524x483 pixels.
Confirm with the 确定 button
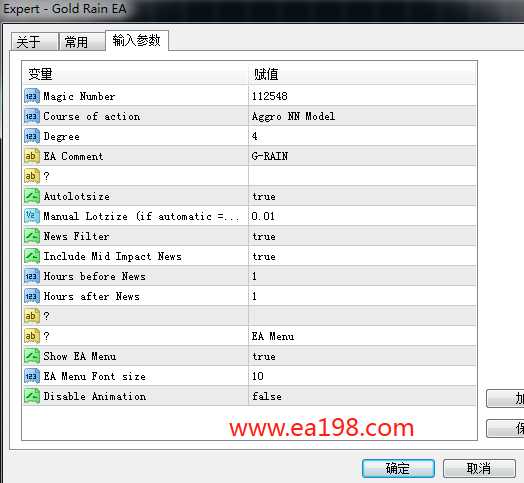398,468
